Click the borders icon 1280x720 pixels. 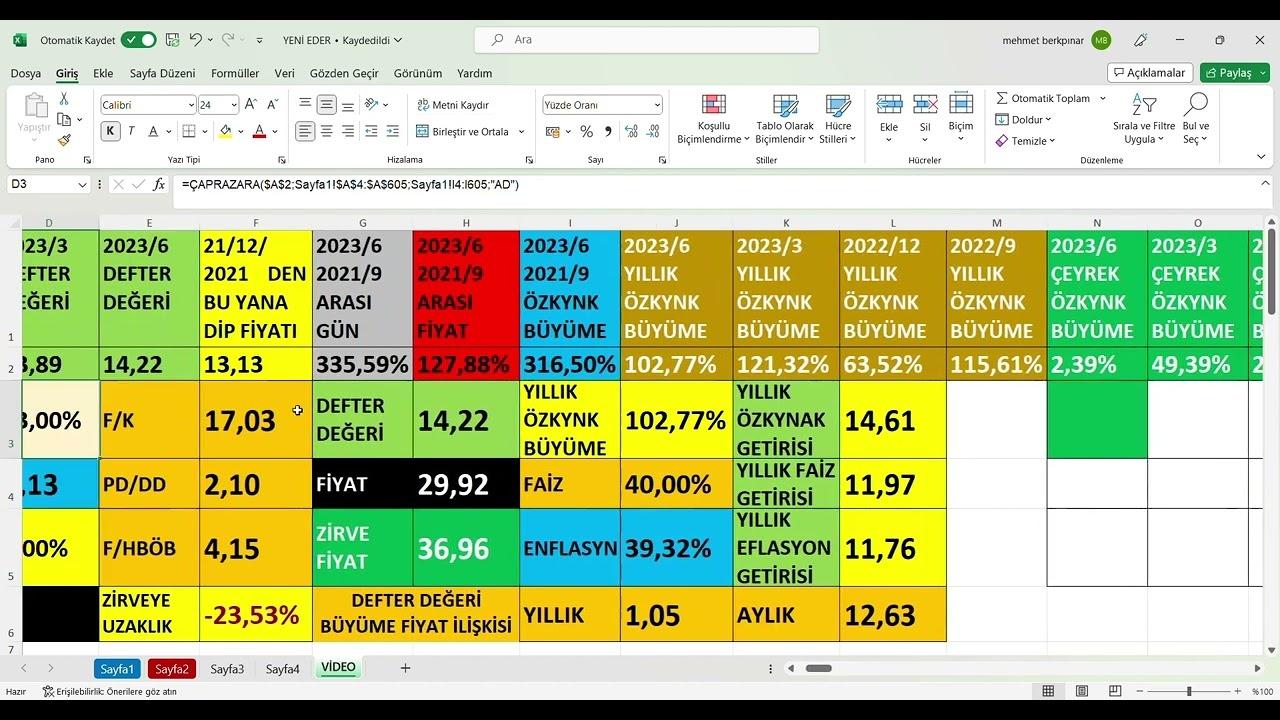point(189,131)
